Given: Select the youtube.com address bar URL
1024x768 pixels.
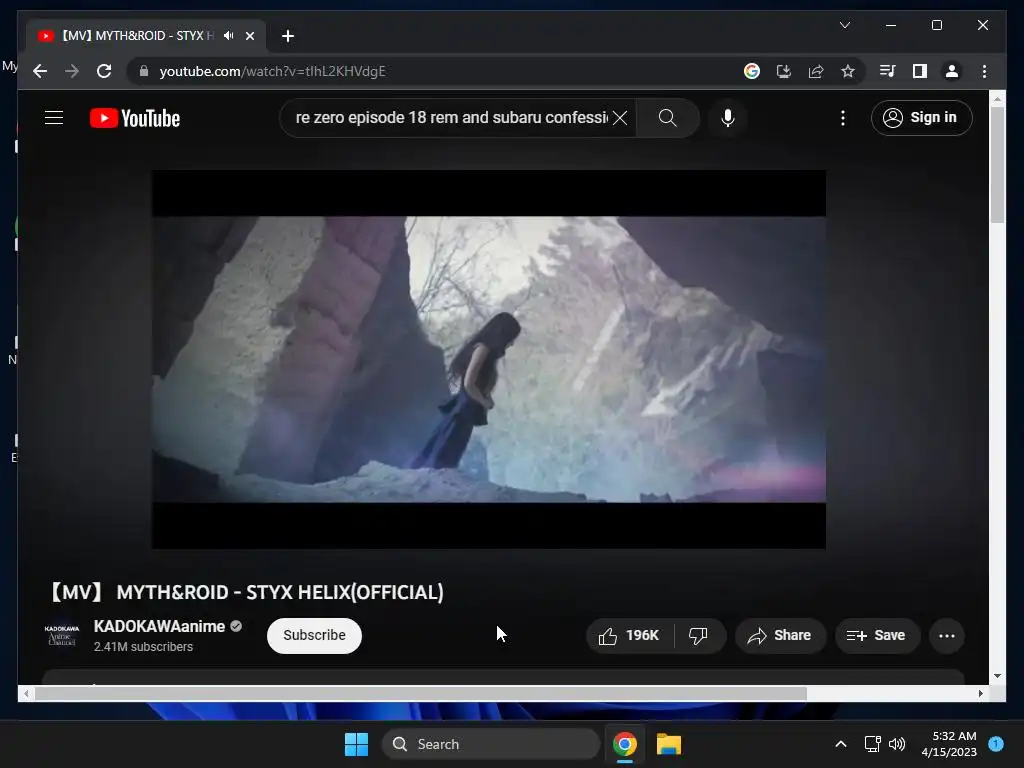Looking at the screenshot, I should [272, 71].
